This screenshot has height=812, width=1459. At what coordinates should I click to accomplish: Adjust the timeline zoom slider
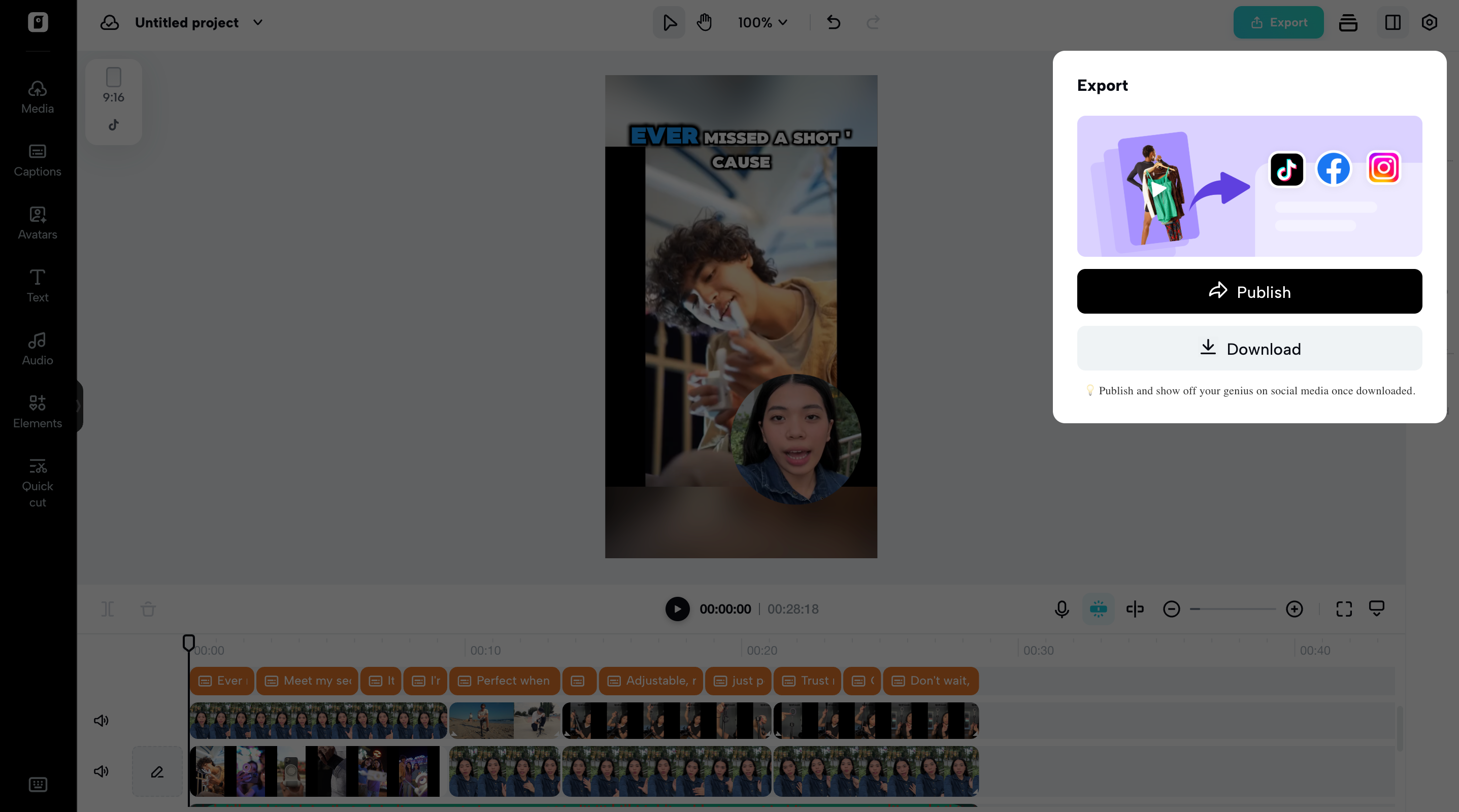pos(1234,608)
